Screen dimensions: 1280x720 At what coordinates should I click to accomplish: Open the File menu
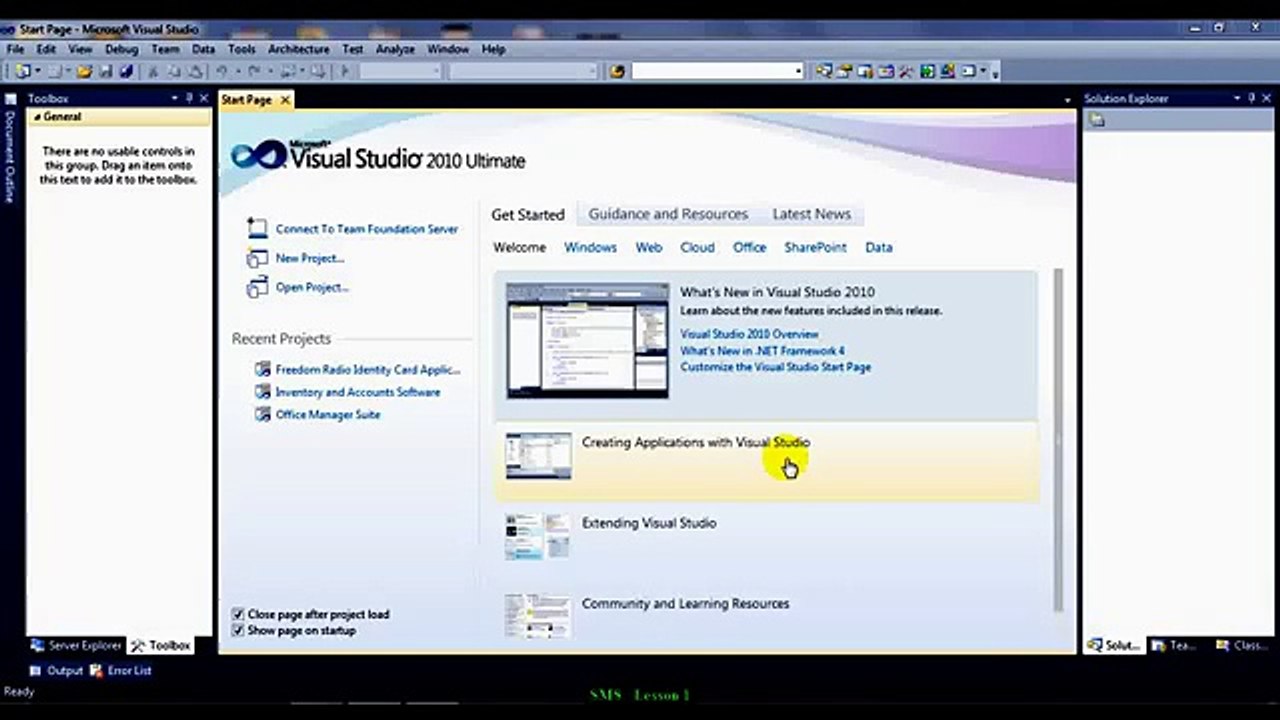point(16,49)
